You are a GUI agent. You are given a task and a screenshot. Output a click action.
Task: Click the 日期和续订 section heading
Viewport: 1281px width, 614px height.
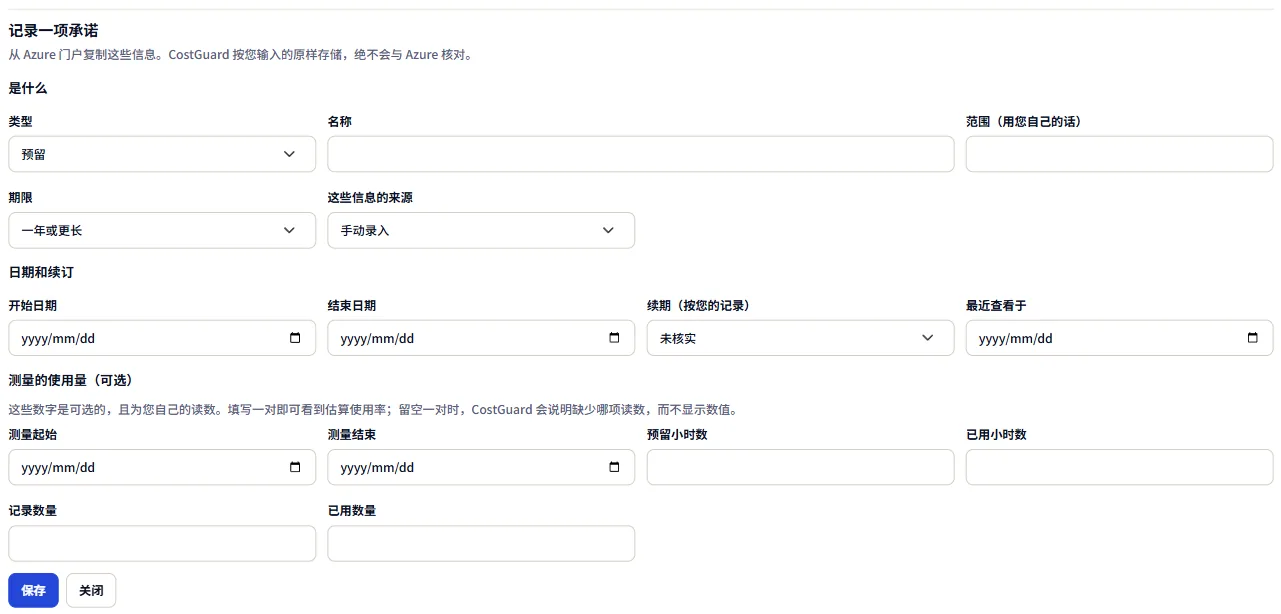[x=41, y=272]
